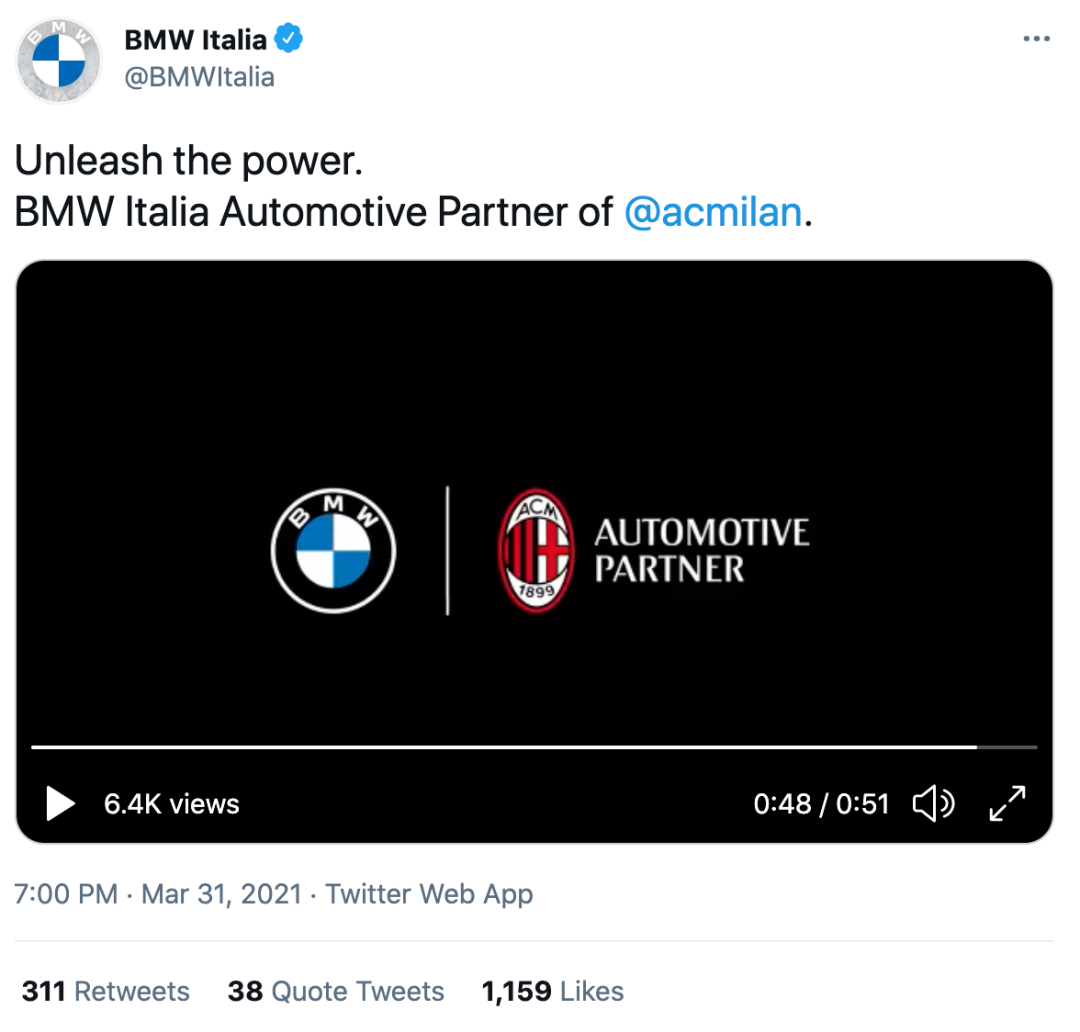Click the 0:48 / 0:51 time display
Viewport: 1080px width, 1032px height.
(821, 804)
